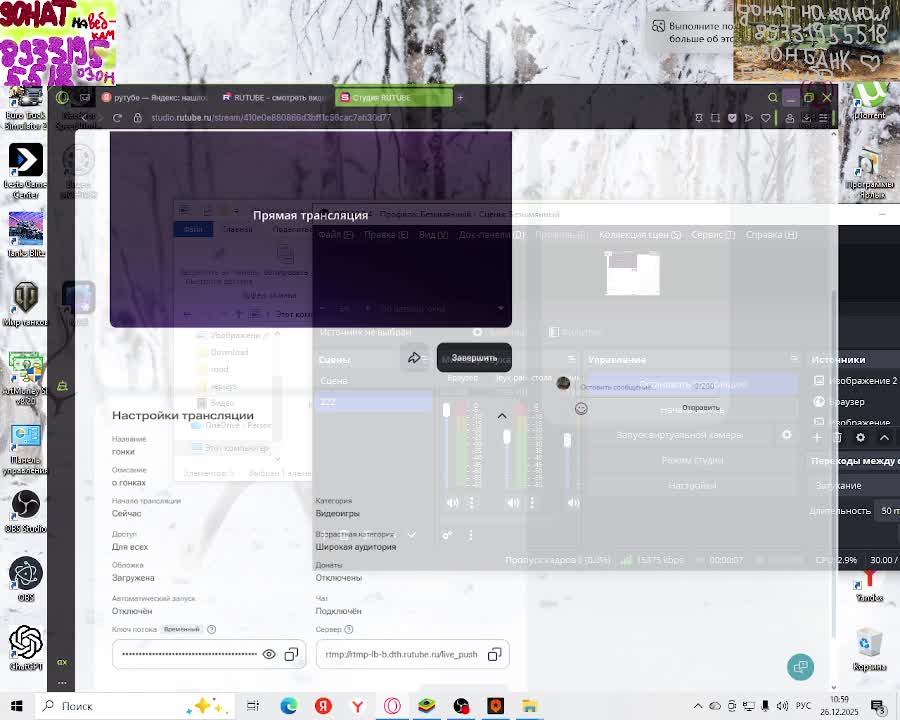Viewport: 900px width, 720px height.
Task: Open Opera GX from the taskbar
Action: [393, 706]
